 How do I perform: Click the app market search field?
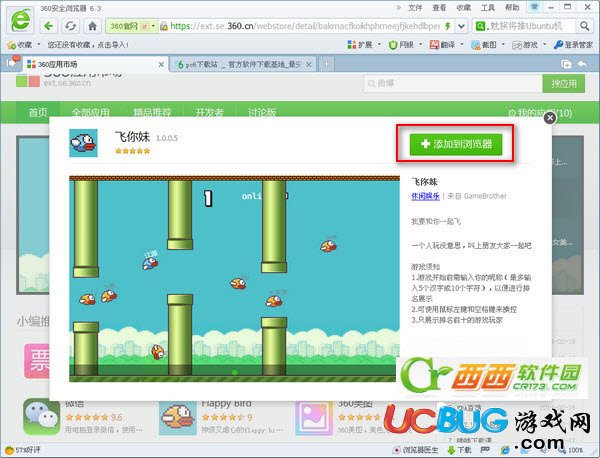[x=453, y=83]
